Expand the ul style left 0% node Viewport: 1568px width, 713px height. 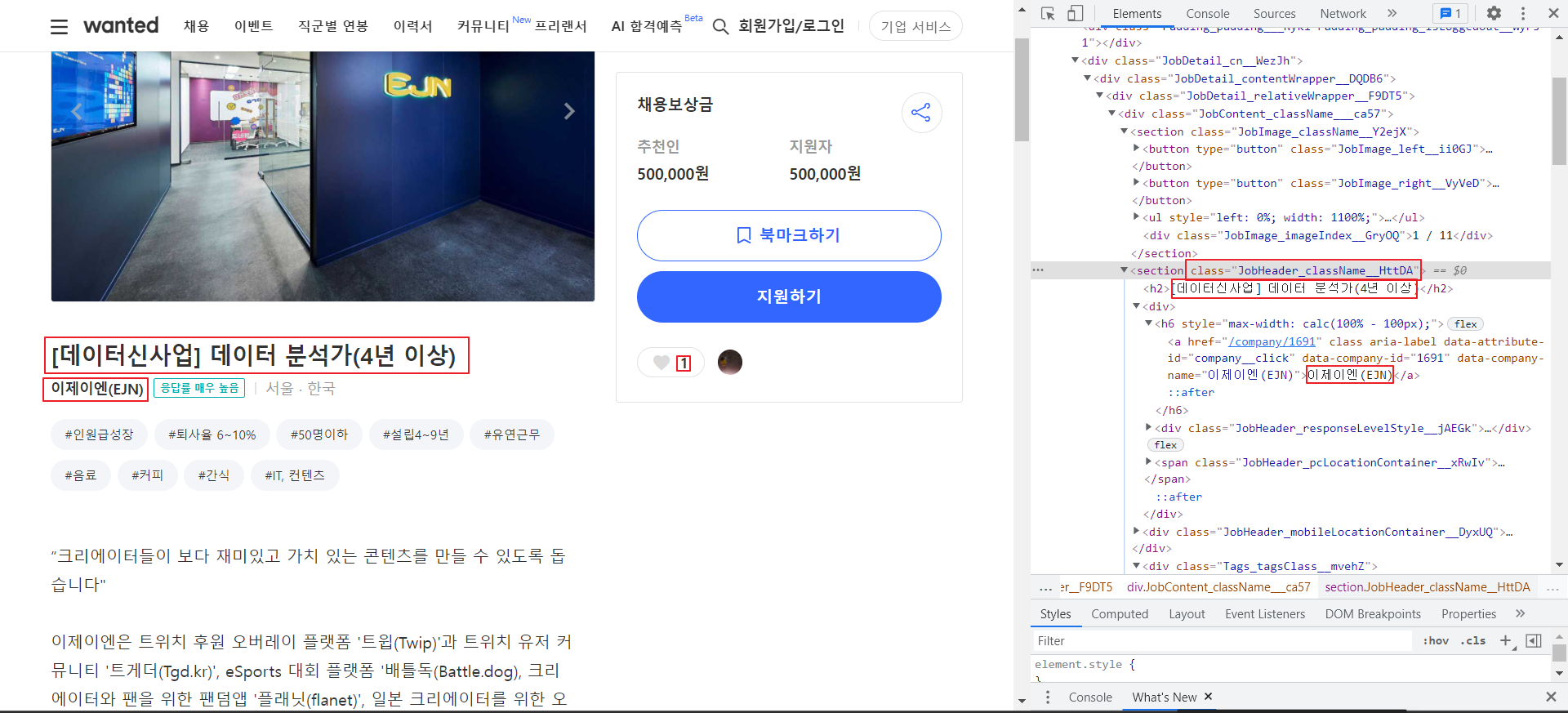point(1136,217)
